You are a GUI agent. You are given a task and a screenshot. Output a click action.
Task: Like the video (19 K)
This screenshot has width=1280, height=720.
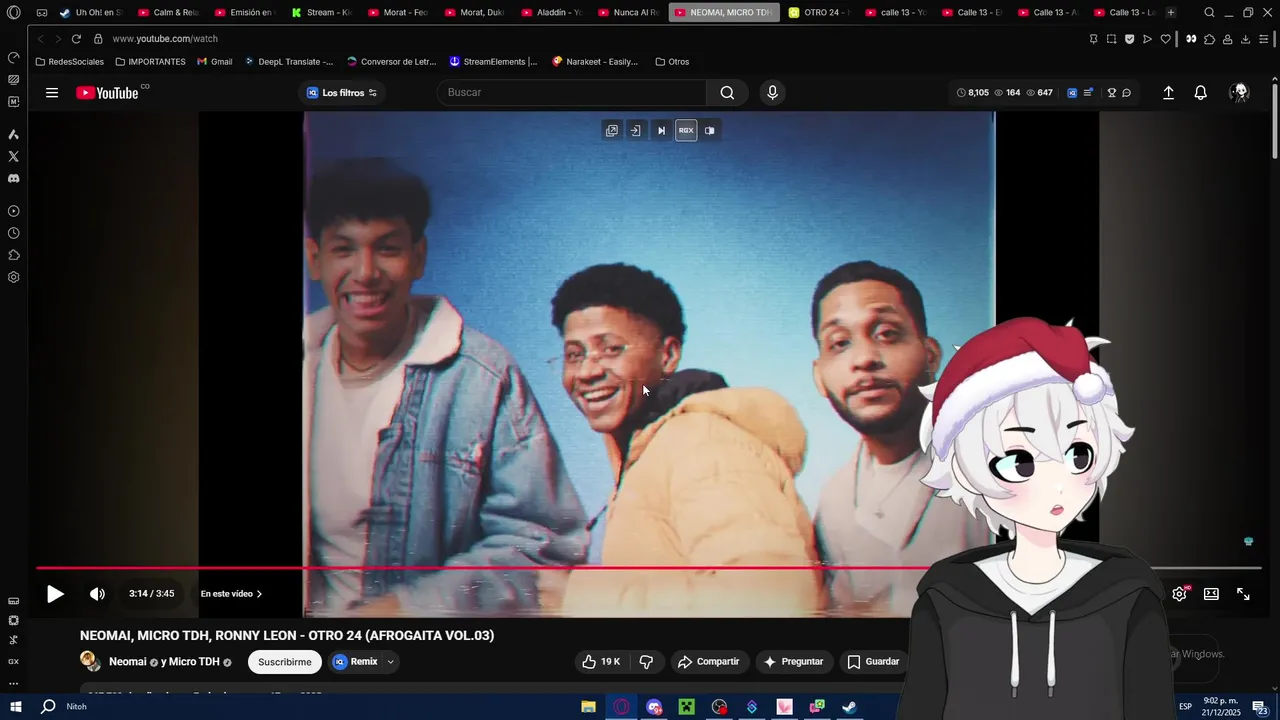pyautogui.click(x=602, y=662)
